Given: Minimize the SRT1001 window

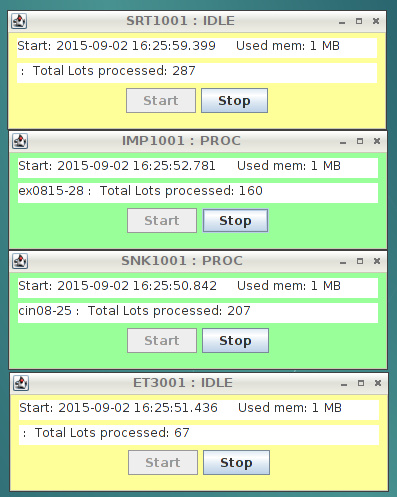Looking at the screenshot, I should [x=342, y=22].
